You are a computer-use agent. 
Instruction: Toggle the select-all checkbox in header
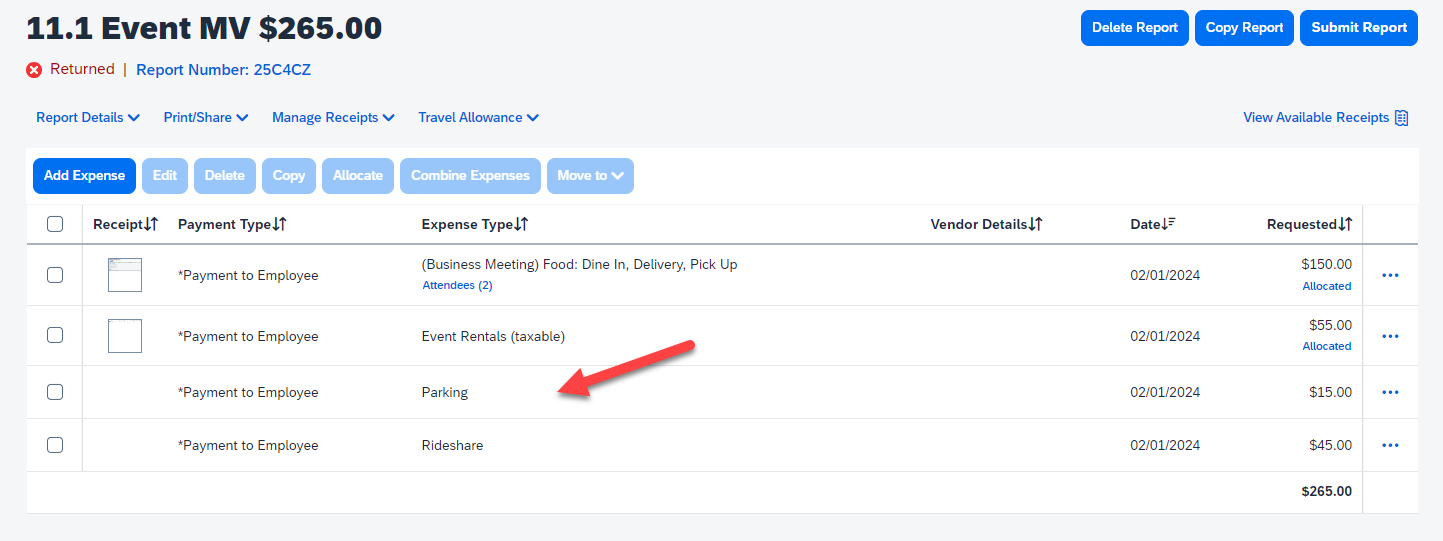(x=55, y=224)
